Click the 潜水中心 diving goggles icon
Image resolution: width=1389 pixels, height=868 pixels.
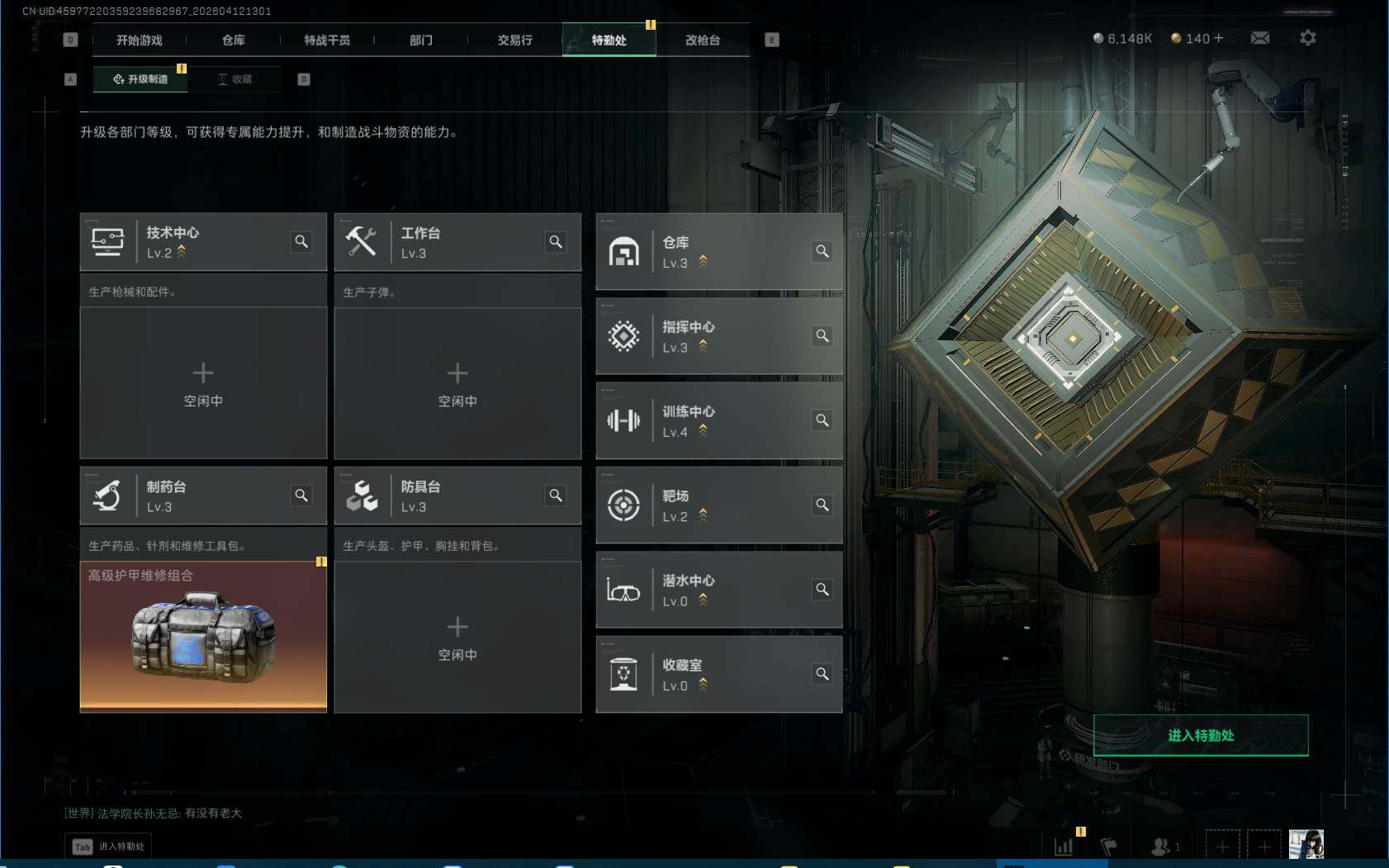tap(623, 590)
